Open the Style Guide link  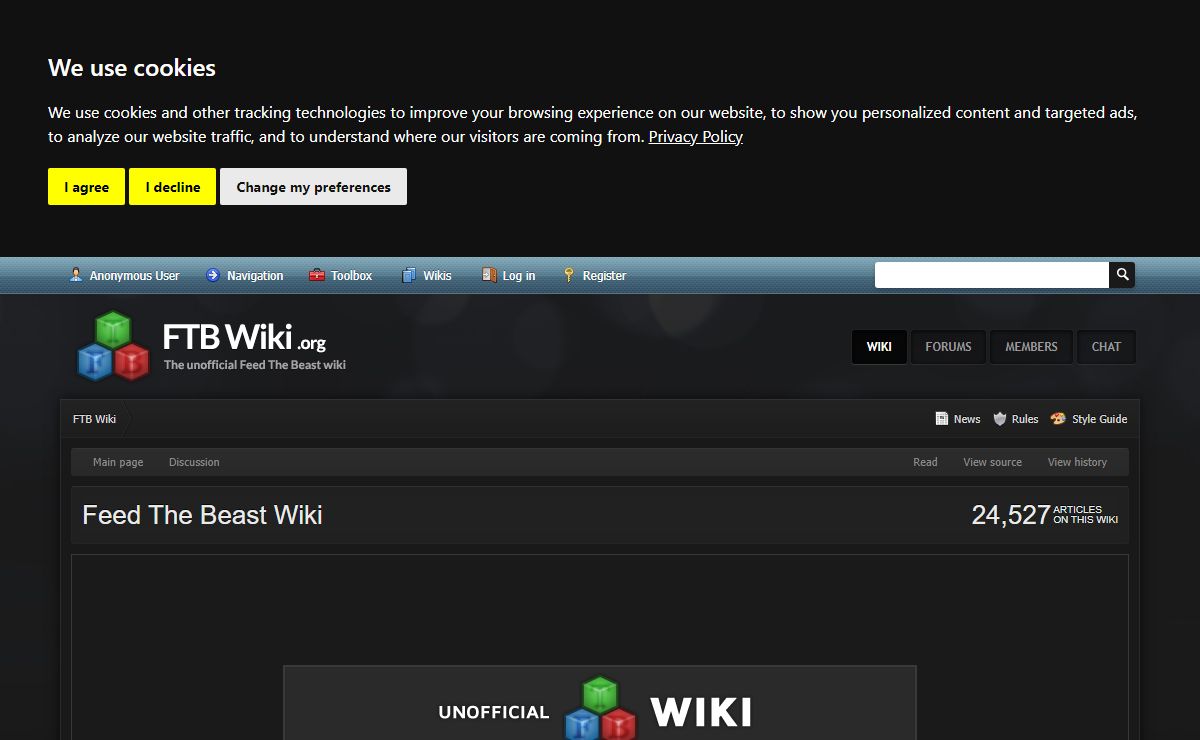(1099, 419)
